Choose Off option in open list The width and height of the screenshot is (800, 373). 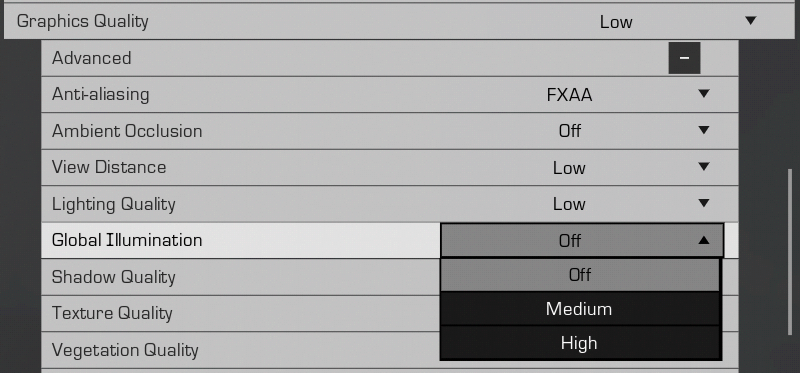pyautogui.click(x=580, y=275)
